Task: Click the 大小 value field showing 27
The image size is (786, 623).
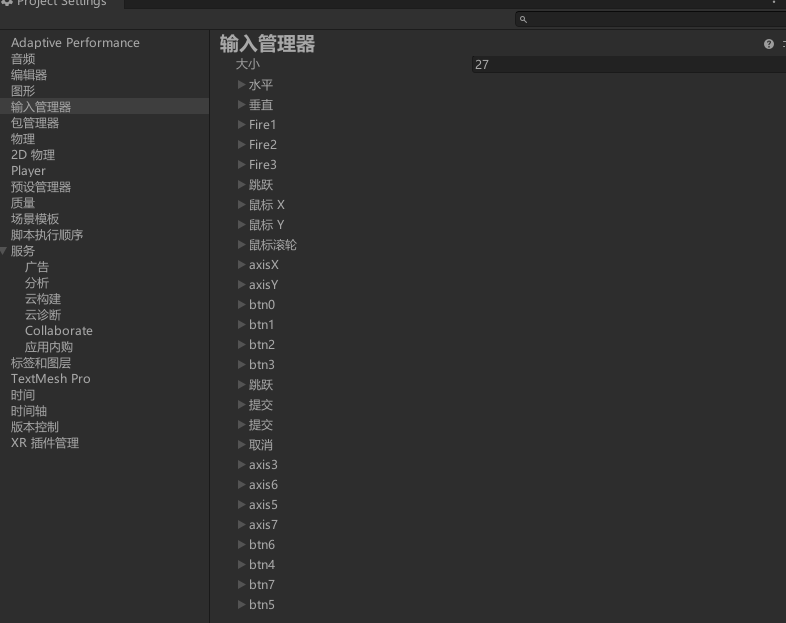Action: click(x=629, y=65)
